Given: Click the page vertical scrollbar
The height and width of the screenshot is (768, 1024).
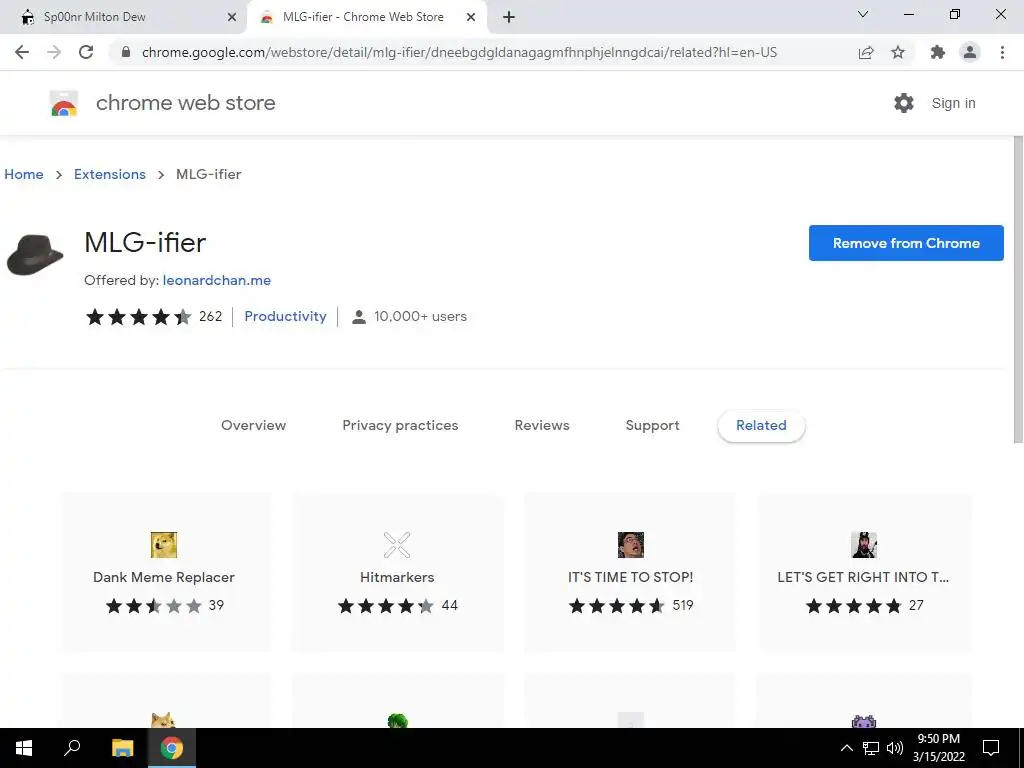Looking at the screenshot, I should pyautogui.click(x=1018, y=290).
